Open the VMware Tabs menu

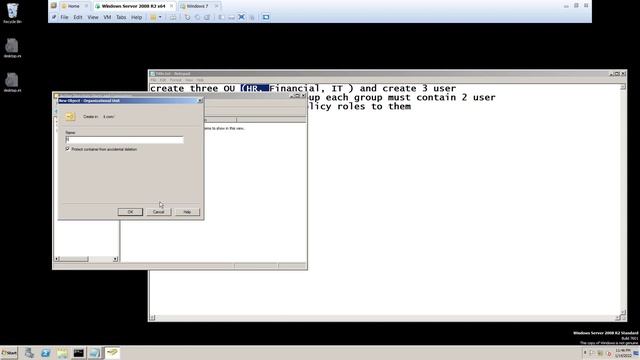coord(121,17)
